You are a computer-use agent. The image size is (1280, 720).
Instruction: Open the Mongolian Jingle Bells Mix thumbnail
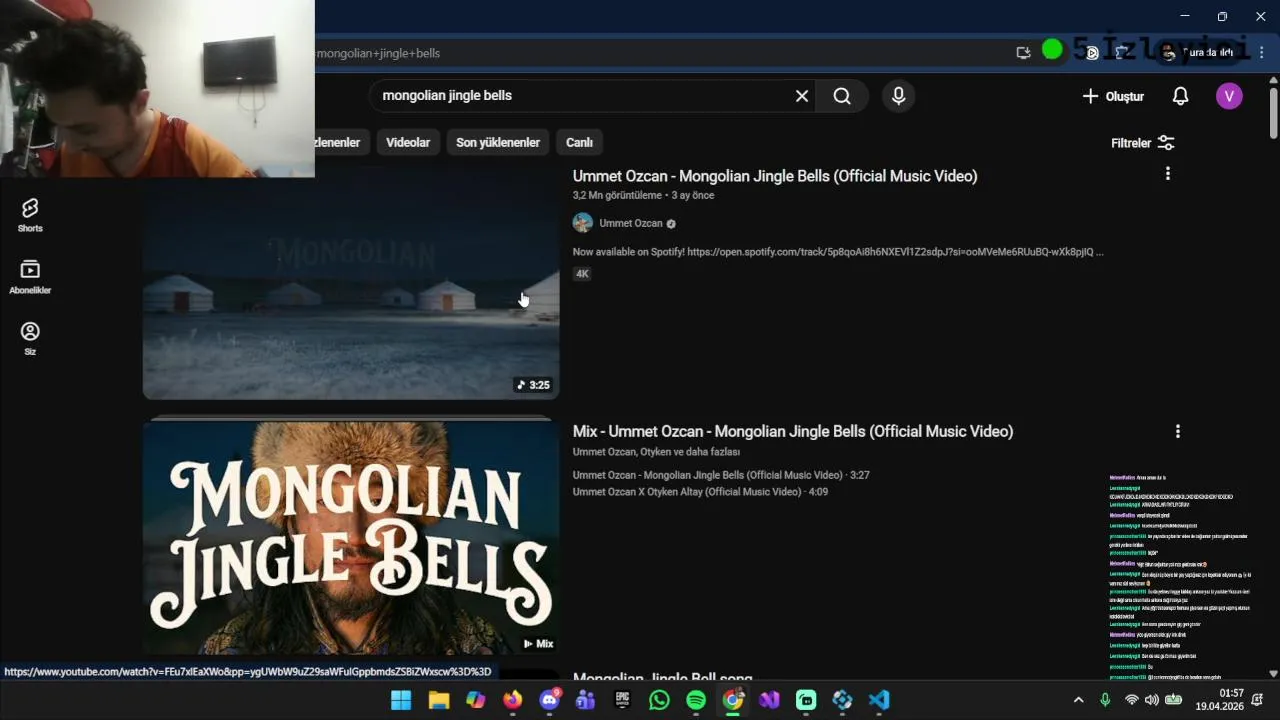351,537
